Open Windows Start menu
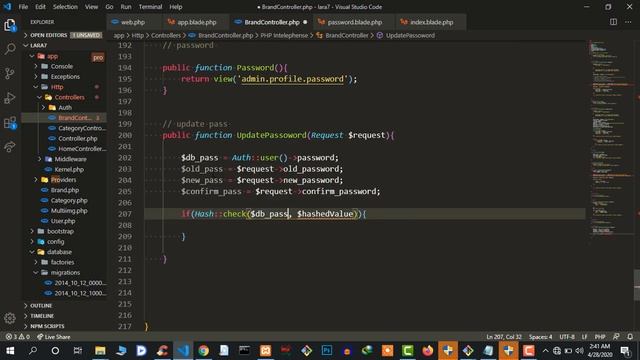Screen dimensions: 640x360 click(x=10, y=351)
